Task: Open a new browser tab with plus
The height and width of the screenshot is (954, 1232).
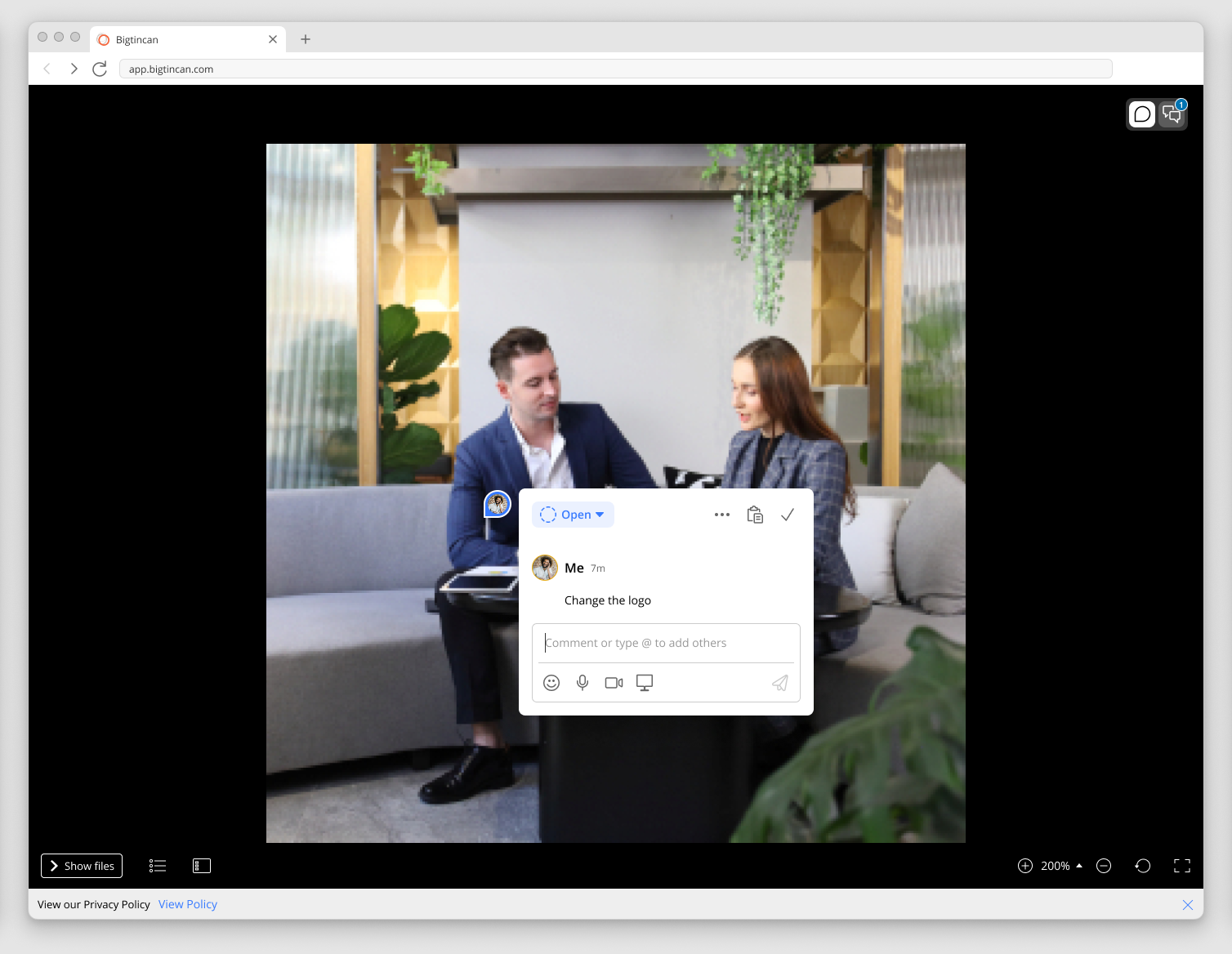Action: point(306,39)
